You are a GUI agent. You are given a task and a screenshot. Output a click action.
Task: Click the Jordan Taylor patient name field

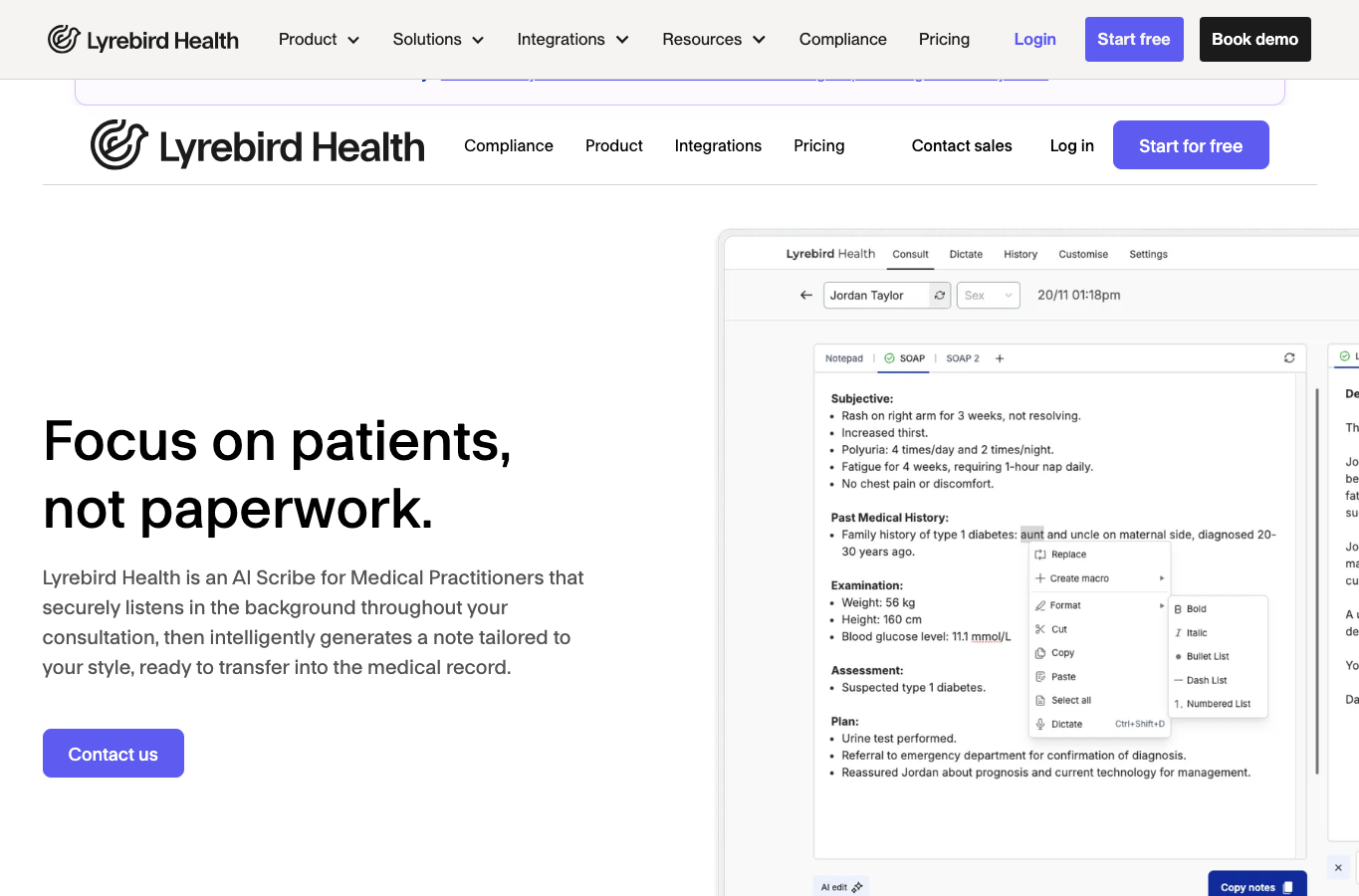pos(877,296)
